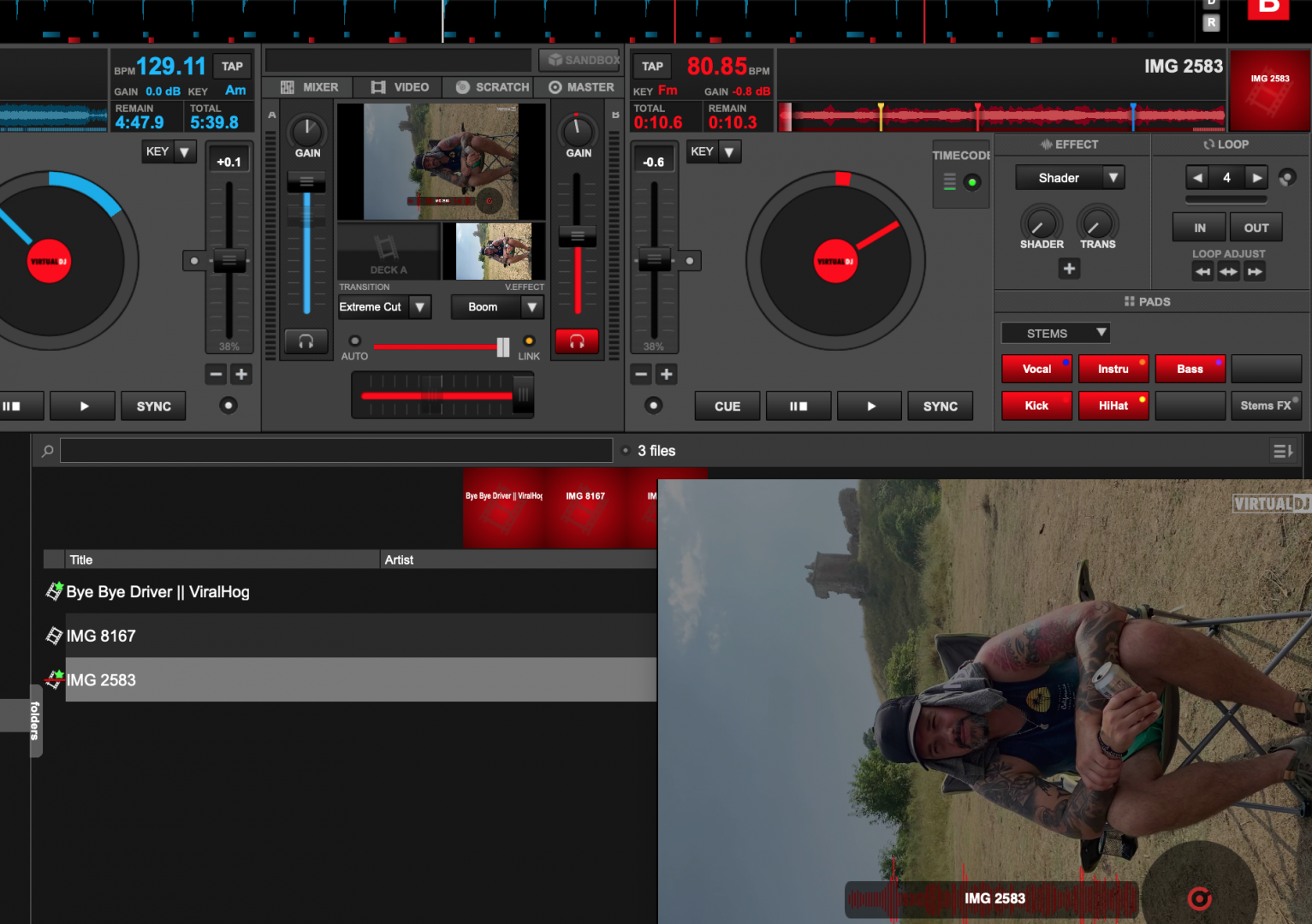Viewport: 1312px width, 924px height.
Task: Select the Bye Bye Driver || ViralHog track
Action: tap(351, 592)
